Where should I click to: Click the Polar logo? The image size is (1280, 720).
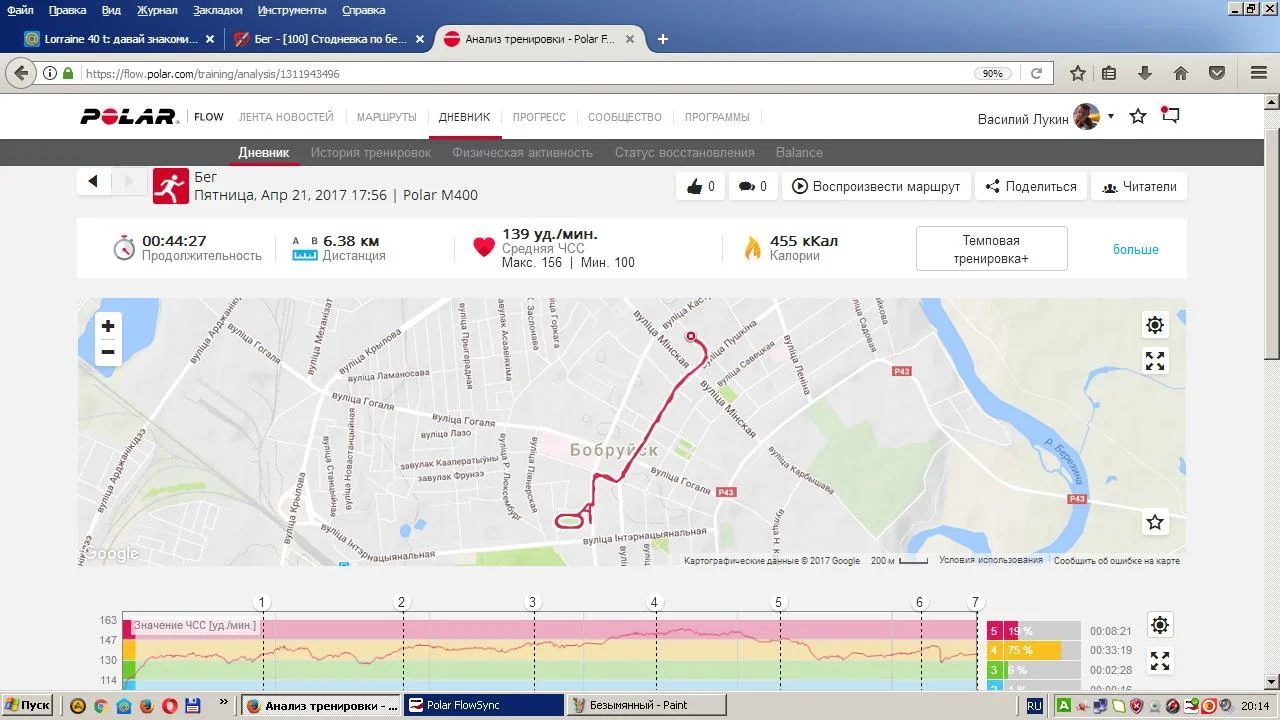pyautogui.click(x=129, y=117)
